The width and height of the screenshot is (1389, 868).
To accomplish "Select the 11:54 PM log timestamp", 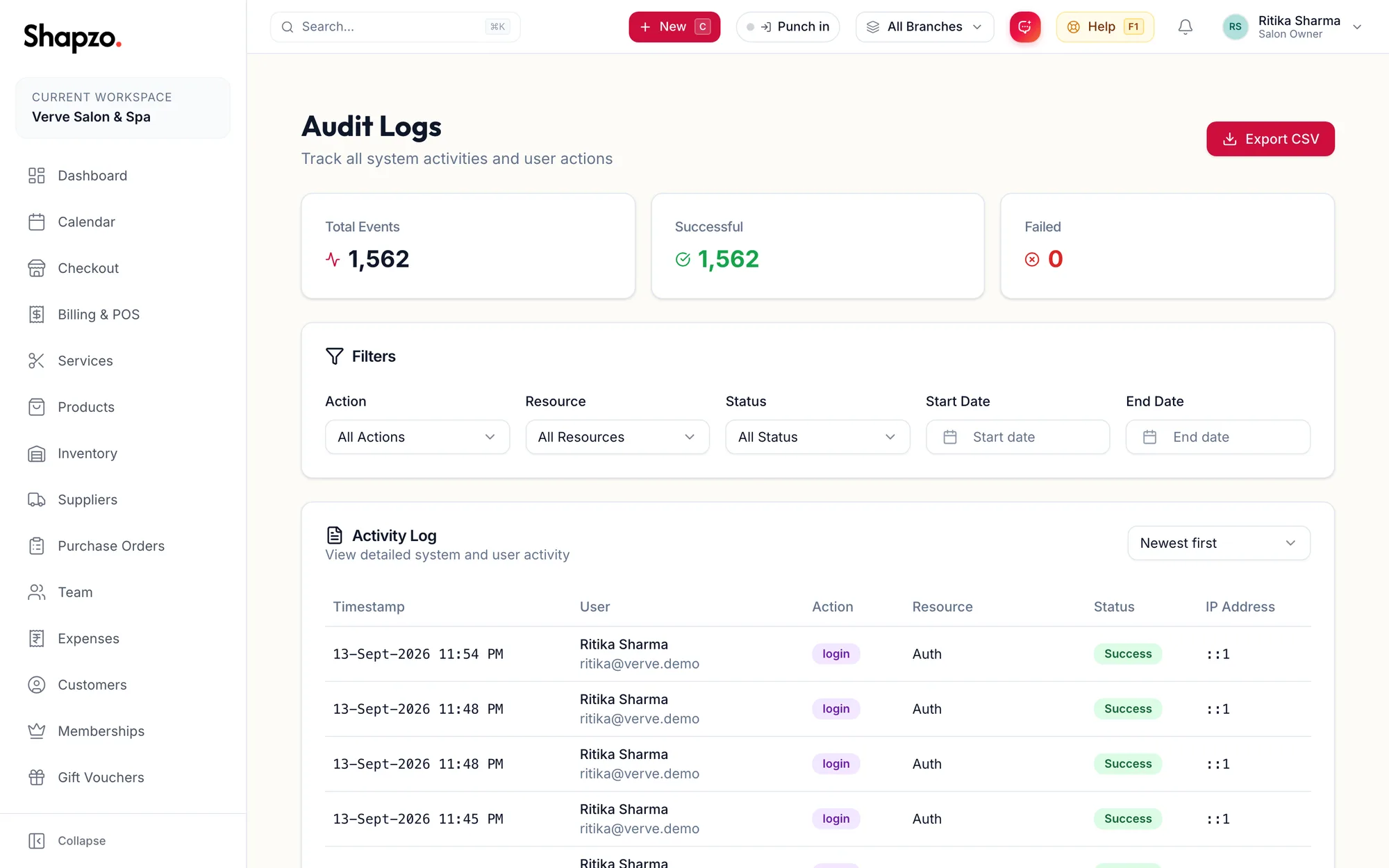I will coord(418,654).
